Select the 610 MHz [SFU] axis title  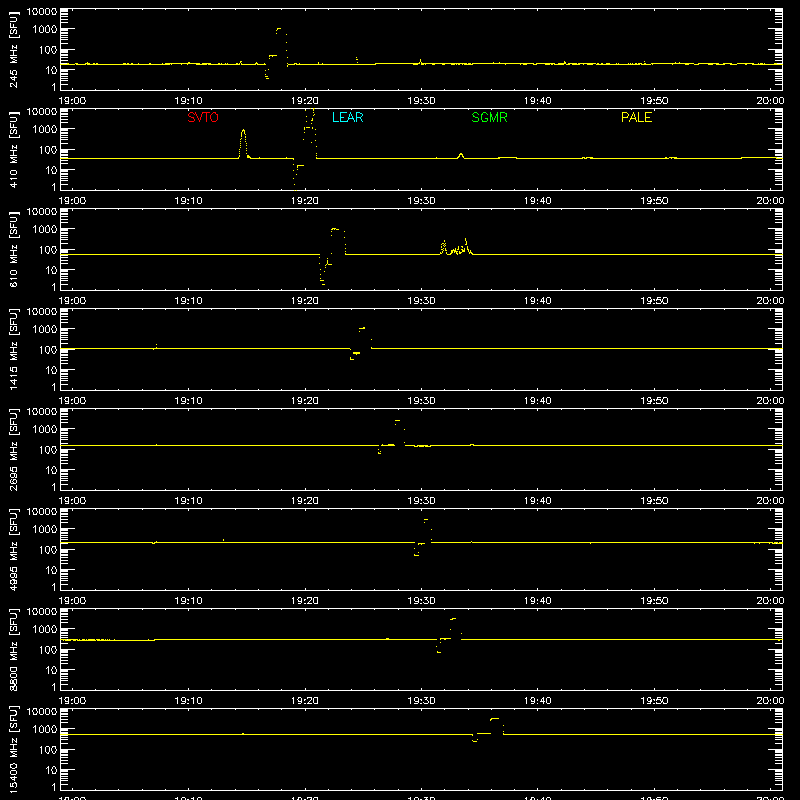pyautogui.click(x=13, y=249)
